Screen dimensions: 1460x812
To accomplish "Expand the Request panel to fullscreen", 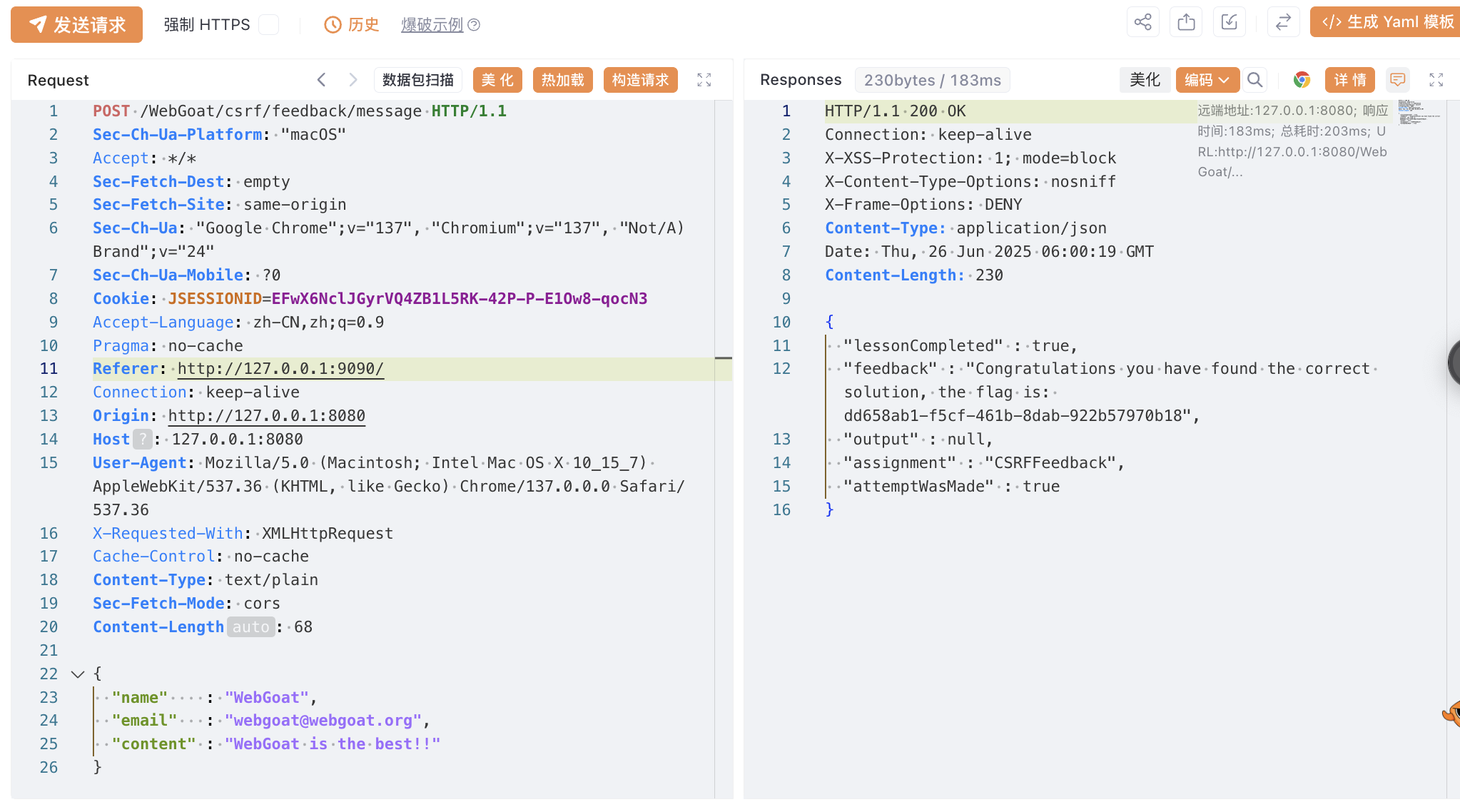I will [704, 80].
